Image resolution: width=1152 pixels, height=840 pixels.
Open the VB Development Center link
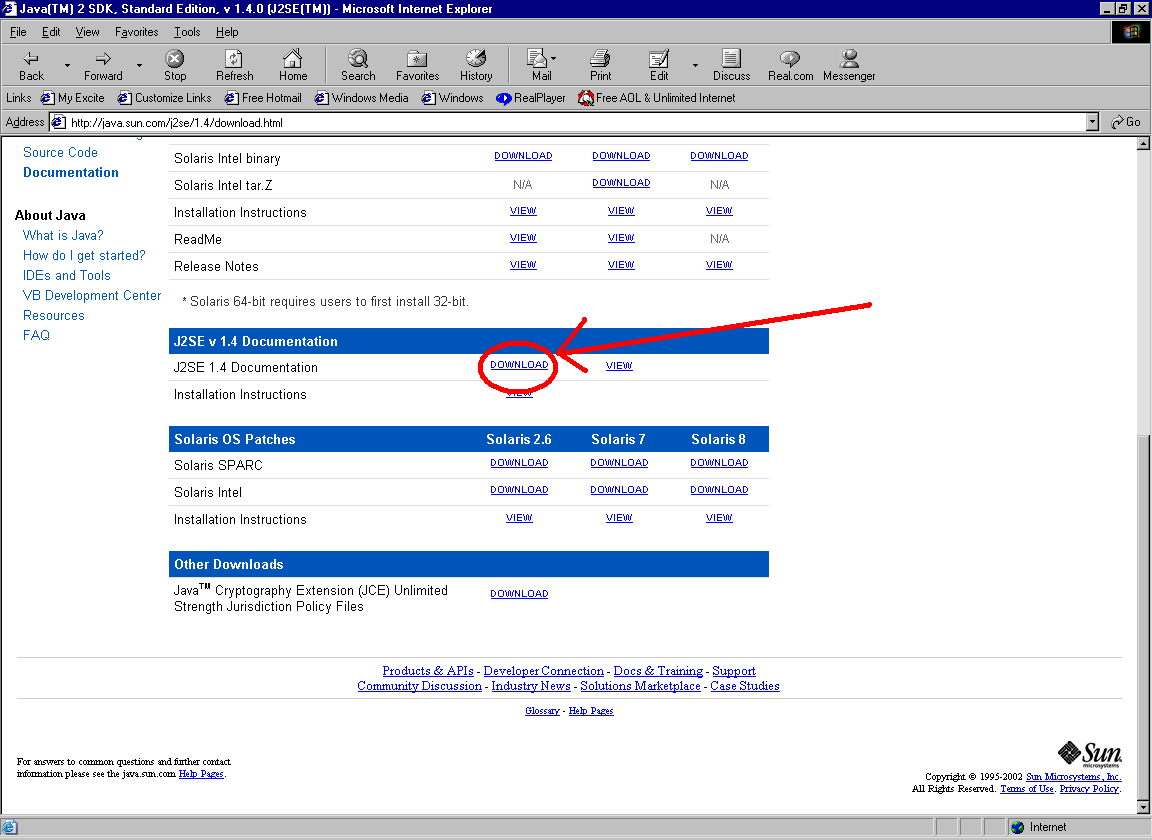[x=92, y=295]
